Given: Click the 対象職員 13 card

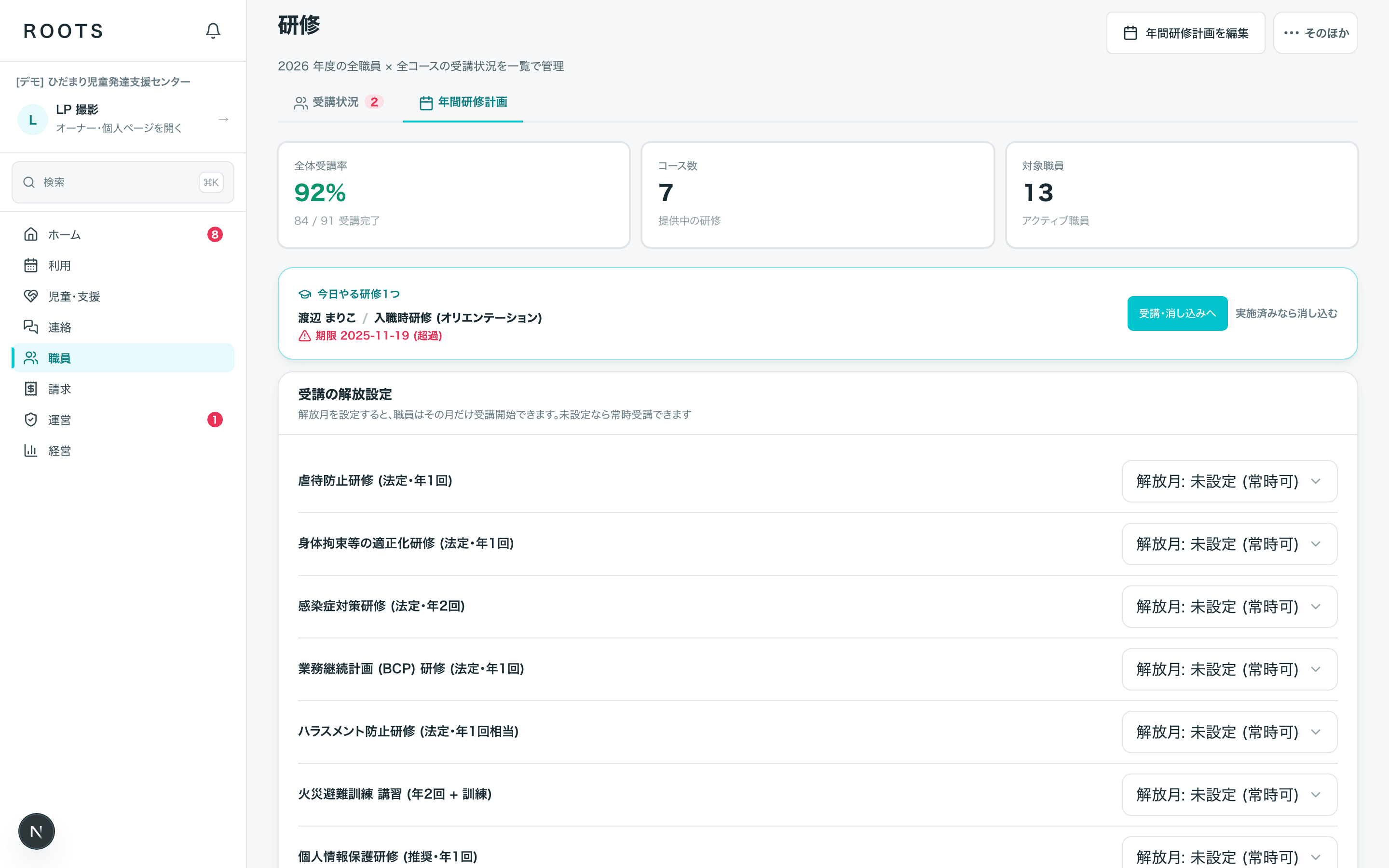Looking at the screenshot, I should pos(1182,195).
